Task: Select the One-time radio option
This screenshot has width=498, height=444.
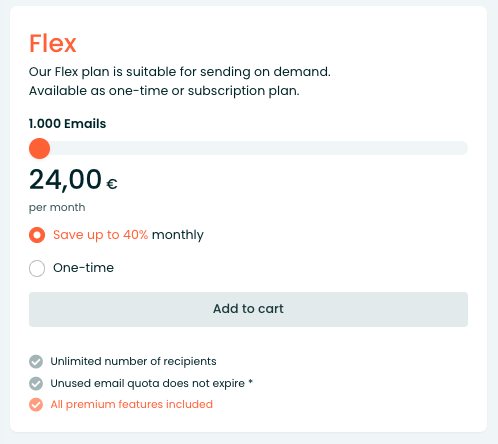Action: click(x=37, y=268)
